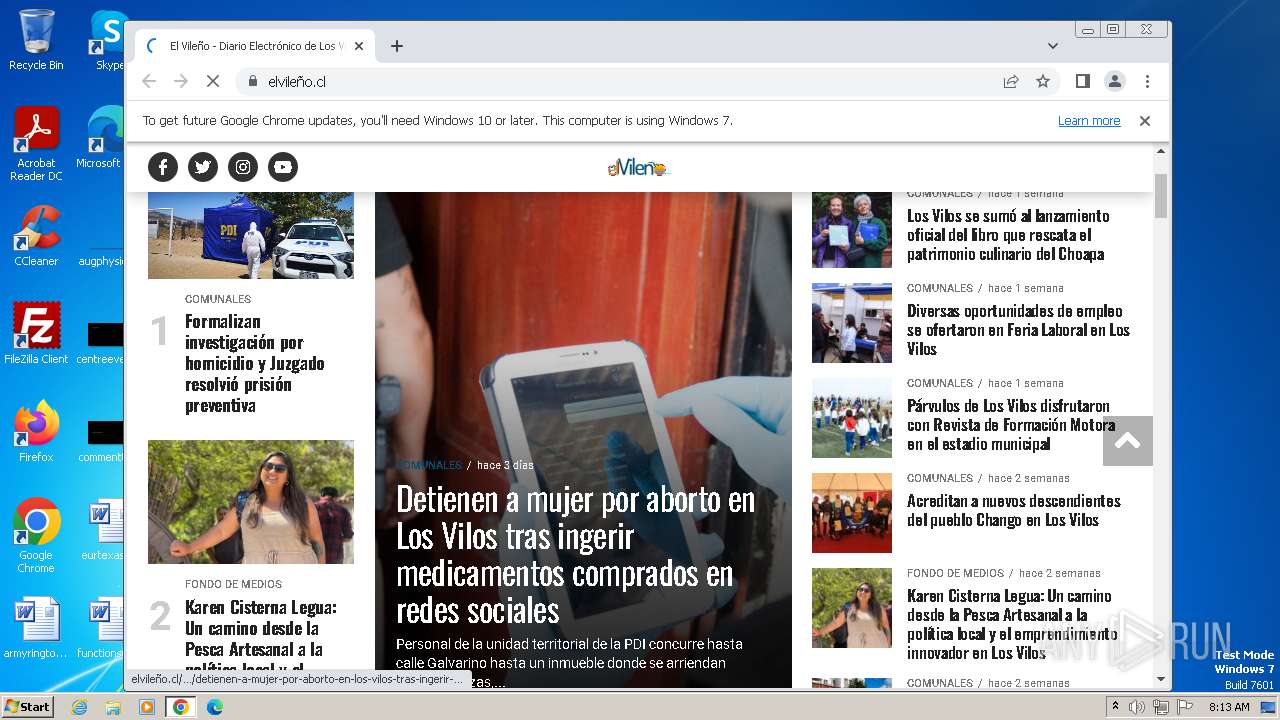The height and width of the screenshot is (720, 1280).
Task: Dismiss the Chrome update notification bar
Action: tap(1145, 121)
